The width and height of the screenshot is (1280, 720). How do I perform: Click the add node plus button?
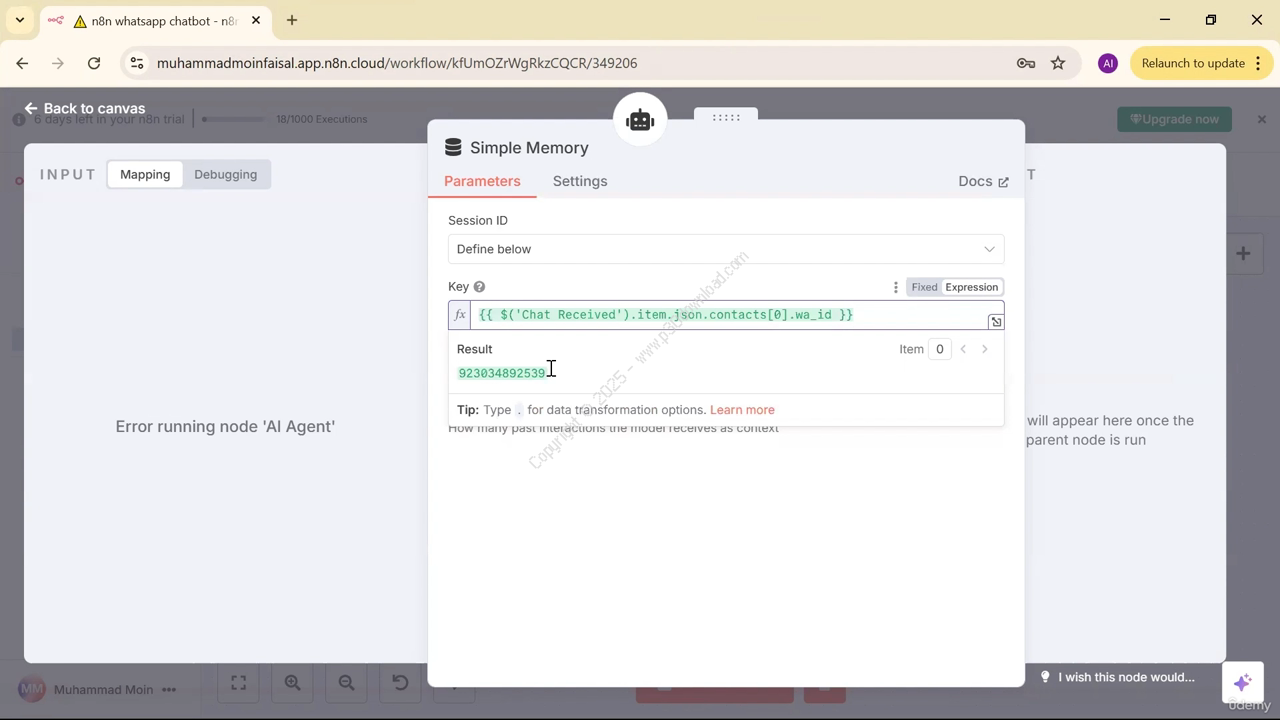[1243, 254]
